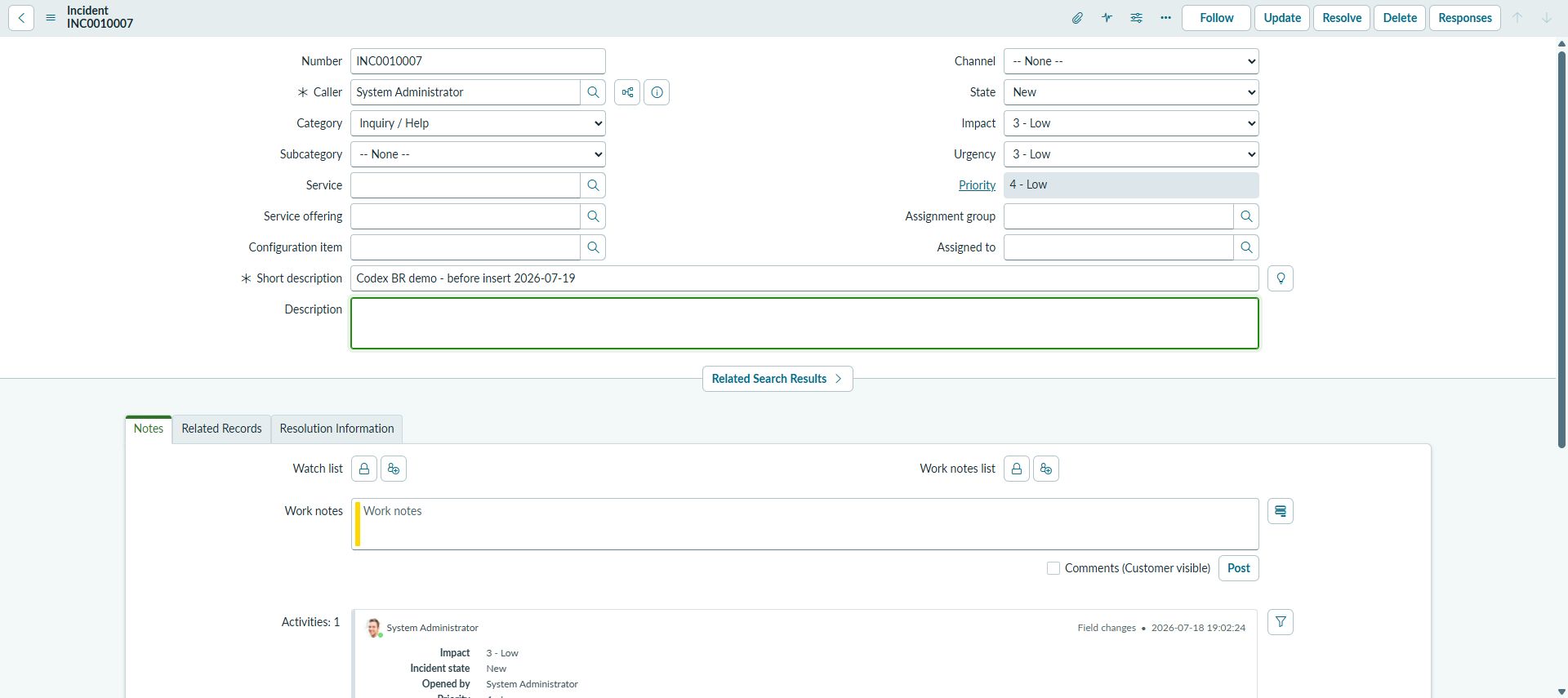This screenshot has width=1568, height=698.
Task: Open the Urgency dropdown
Action: pyautogui.click(x=1131, y=154)
